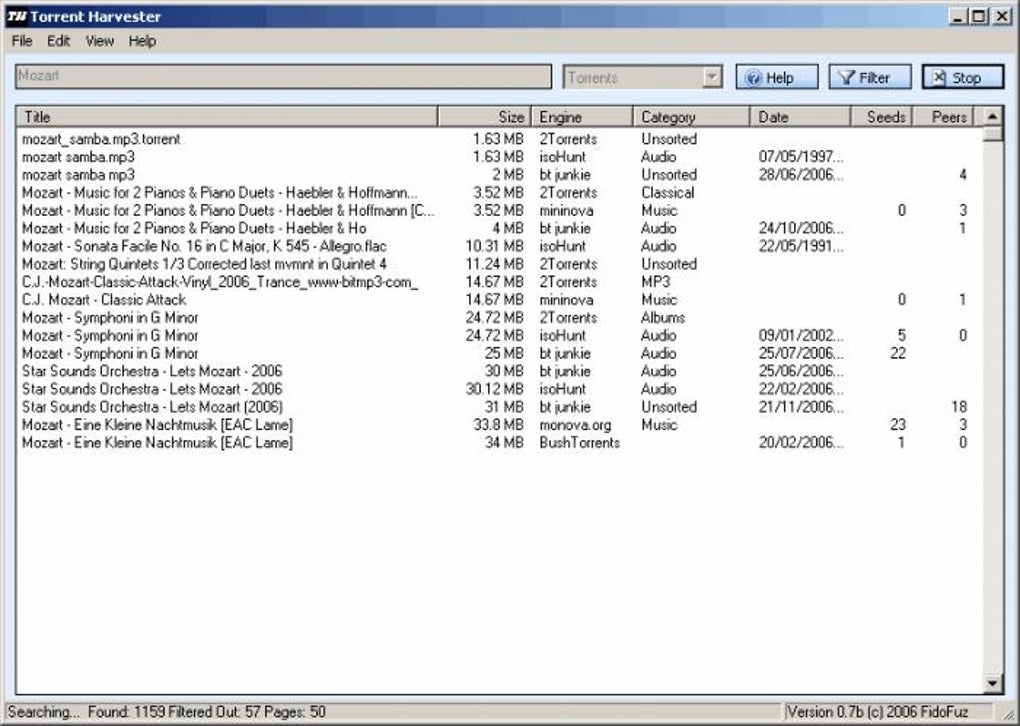This screenshot has width=1020, height=726.
Task: Click 'Searching... Found: 1159' status text
Action: 166,712
